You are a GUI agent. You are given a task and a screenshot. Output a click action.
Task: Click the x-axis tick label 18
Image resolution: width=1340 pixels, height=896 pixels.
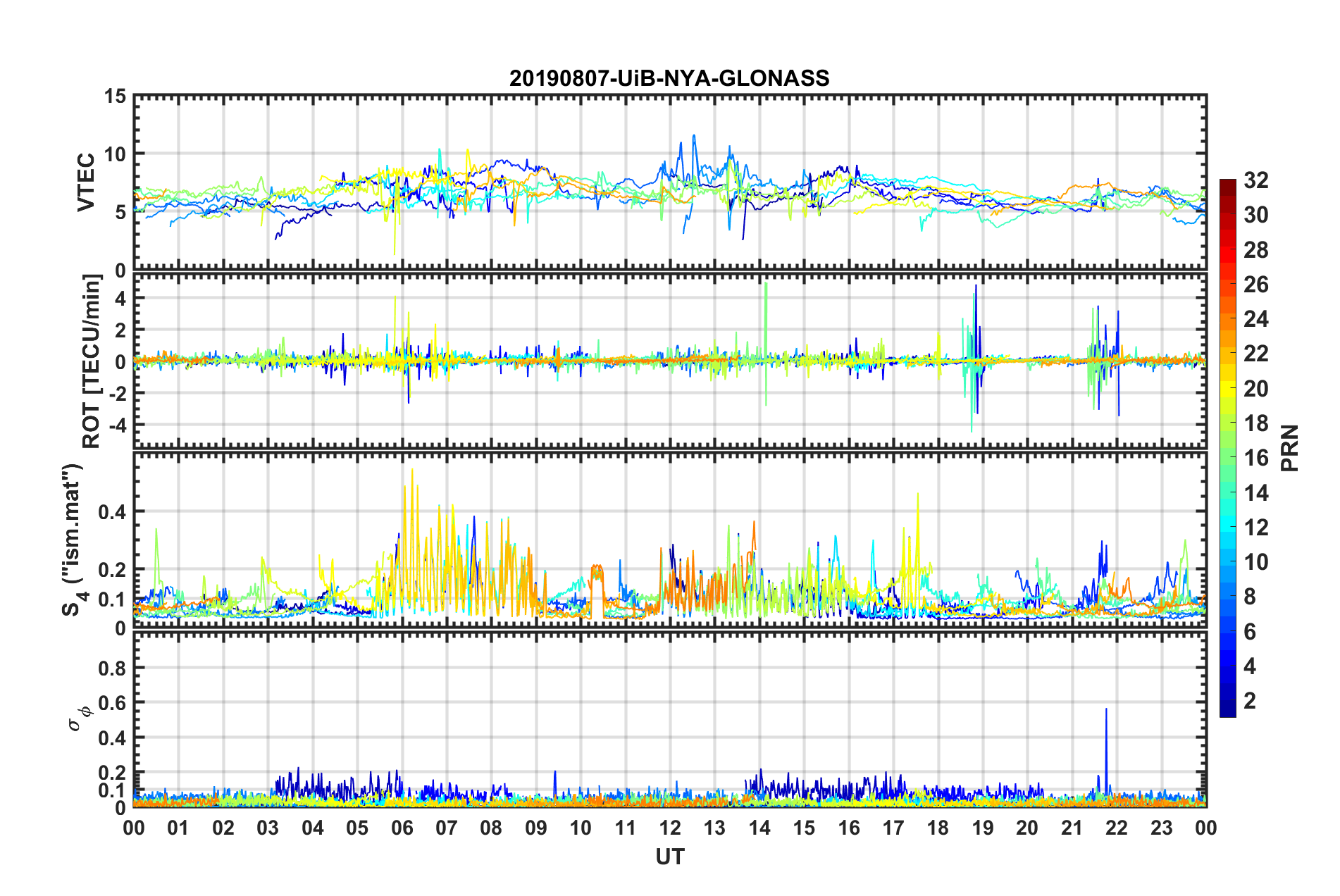pos(938,828)
